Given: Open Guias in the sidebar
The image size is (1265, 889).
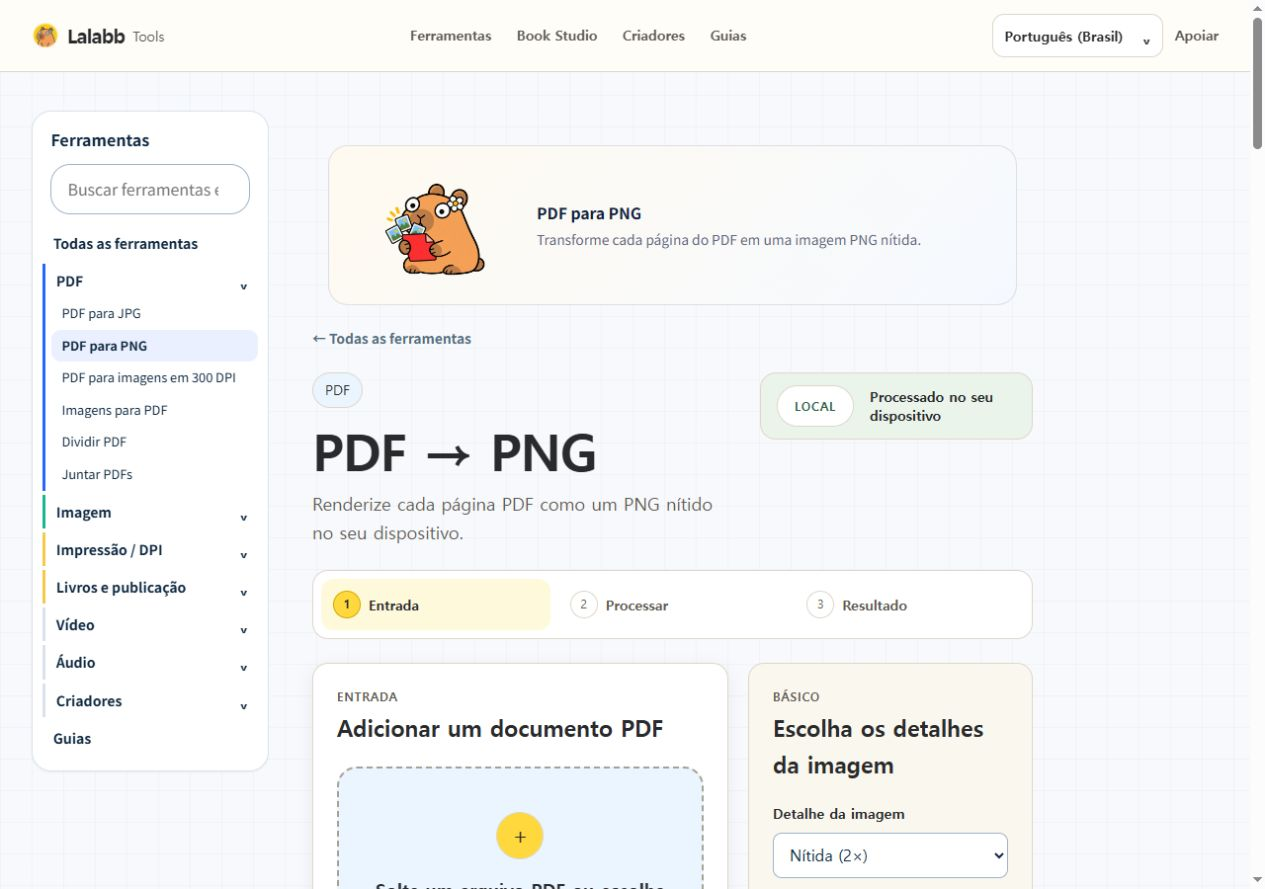Looking at the screenshot, I should [72, 739].
